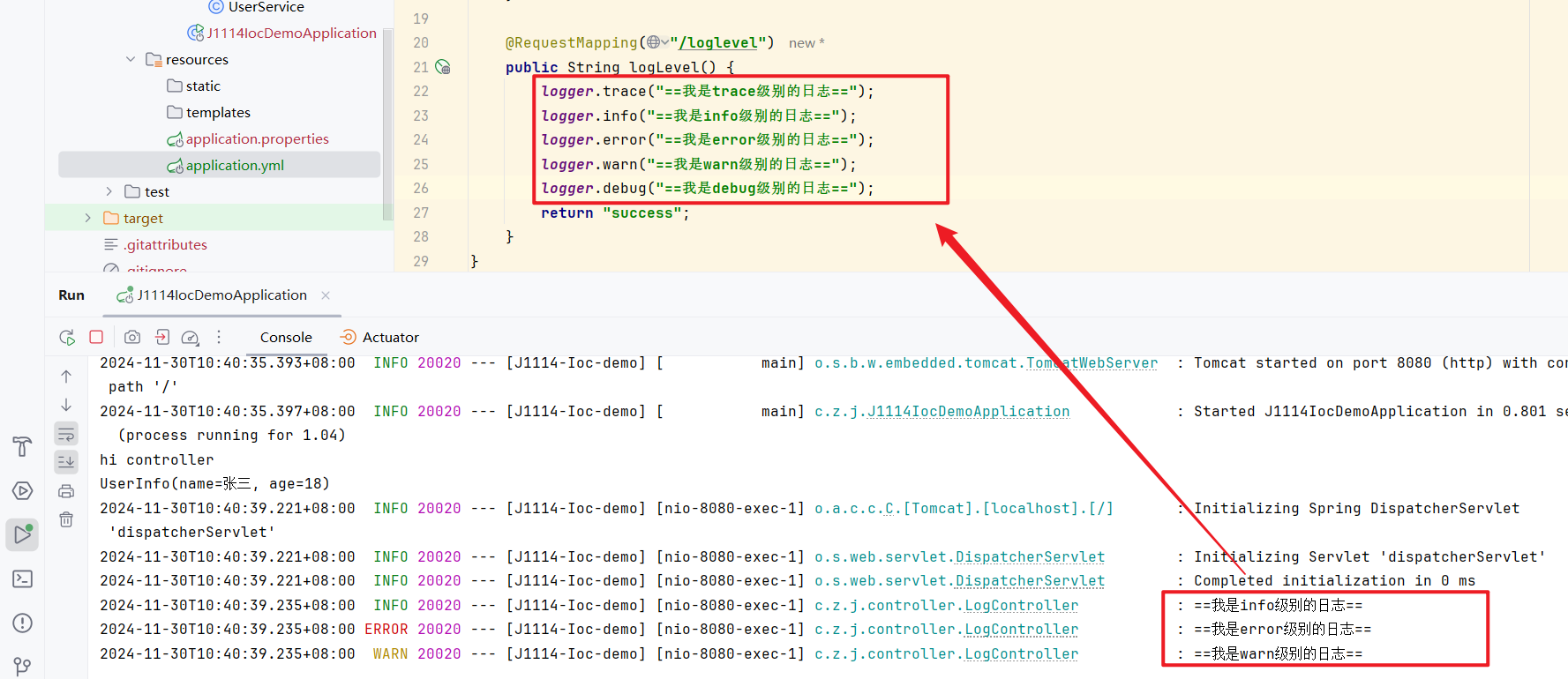Screen dimensions: 1568x679
Task: Open LogController link on the ERROR log line
Action: tap(1021, 630)
